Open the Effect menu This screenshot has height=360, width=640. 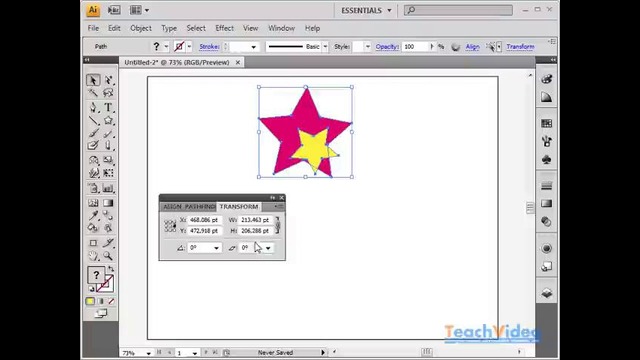point(224,28)
